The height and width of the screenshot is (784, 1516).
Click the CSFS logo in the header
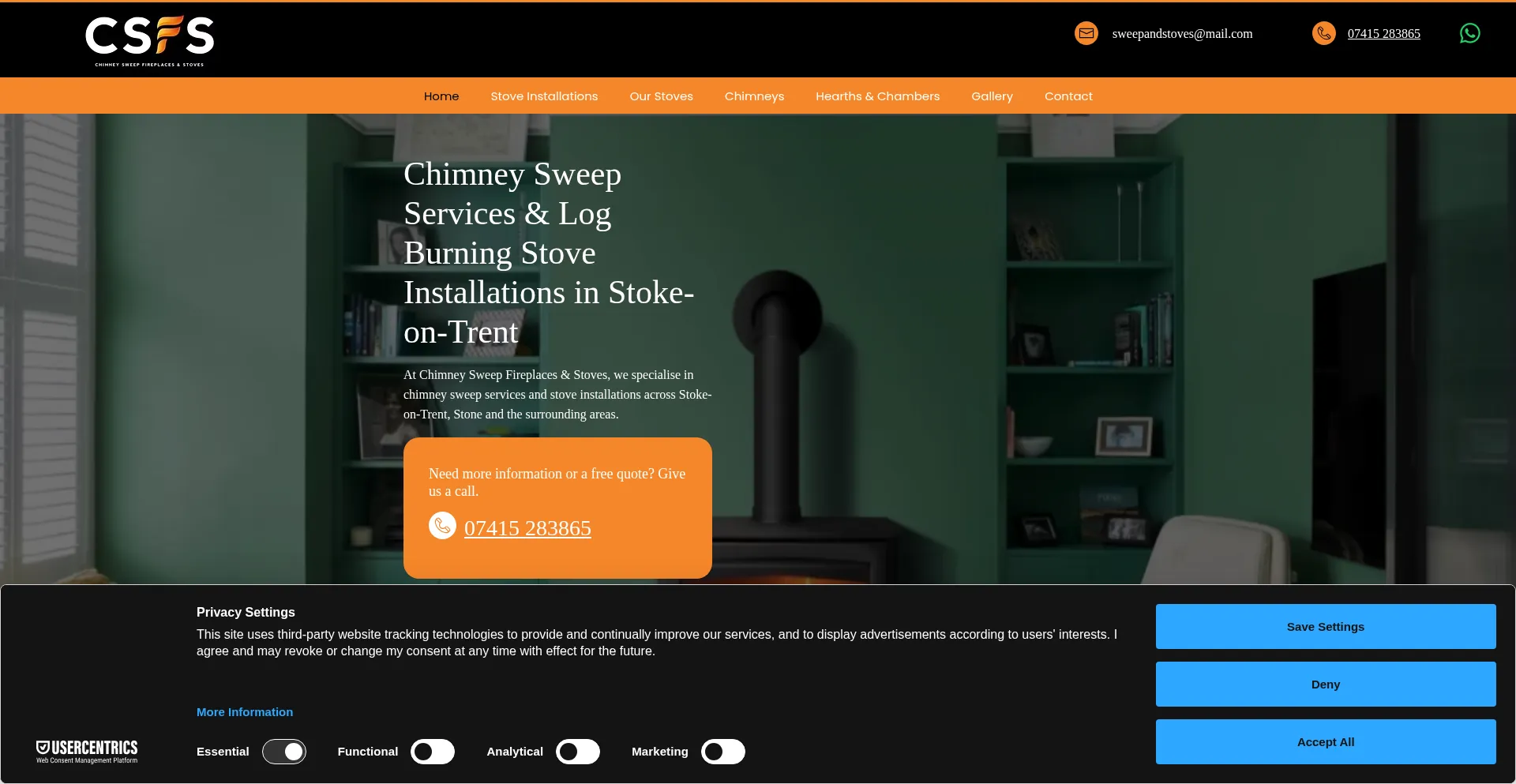[x=149, y=41]
